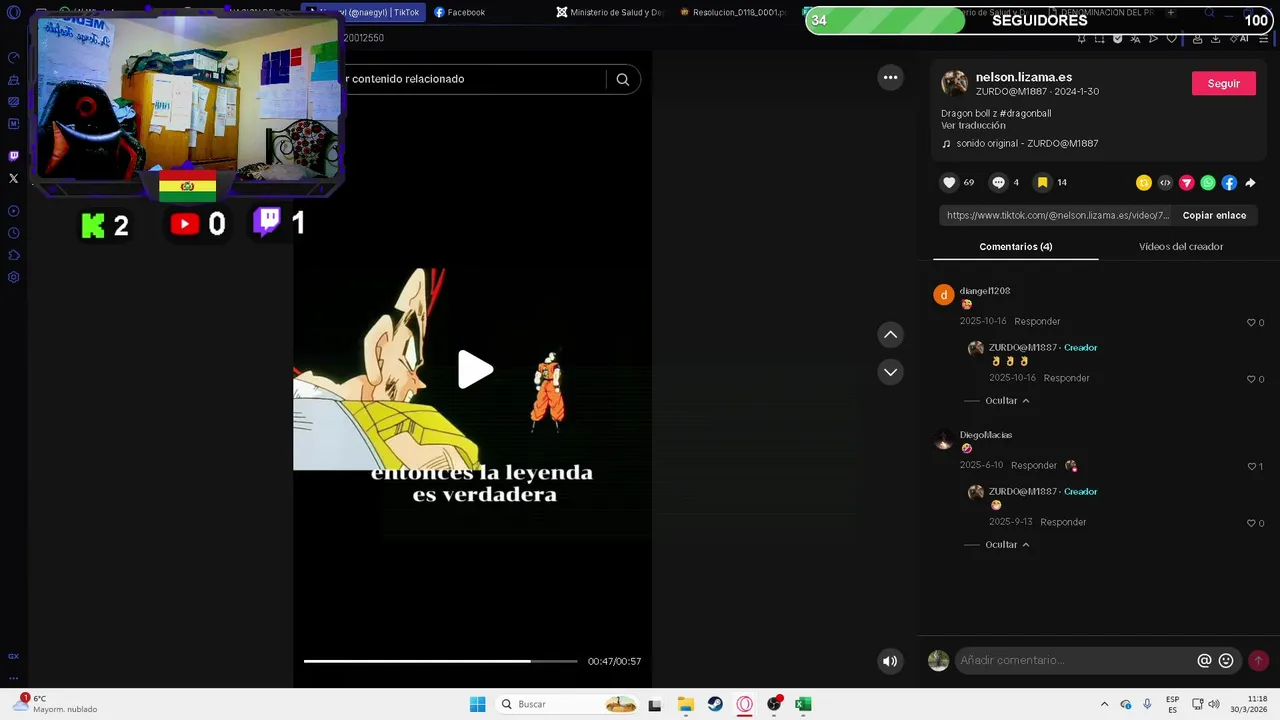Copy the video link with Copiar enlace
Screen dimensions: 1280x720
pyautogui.click(x=1214, y=215)
